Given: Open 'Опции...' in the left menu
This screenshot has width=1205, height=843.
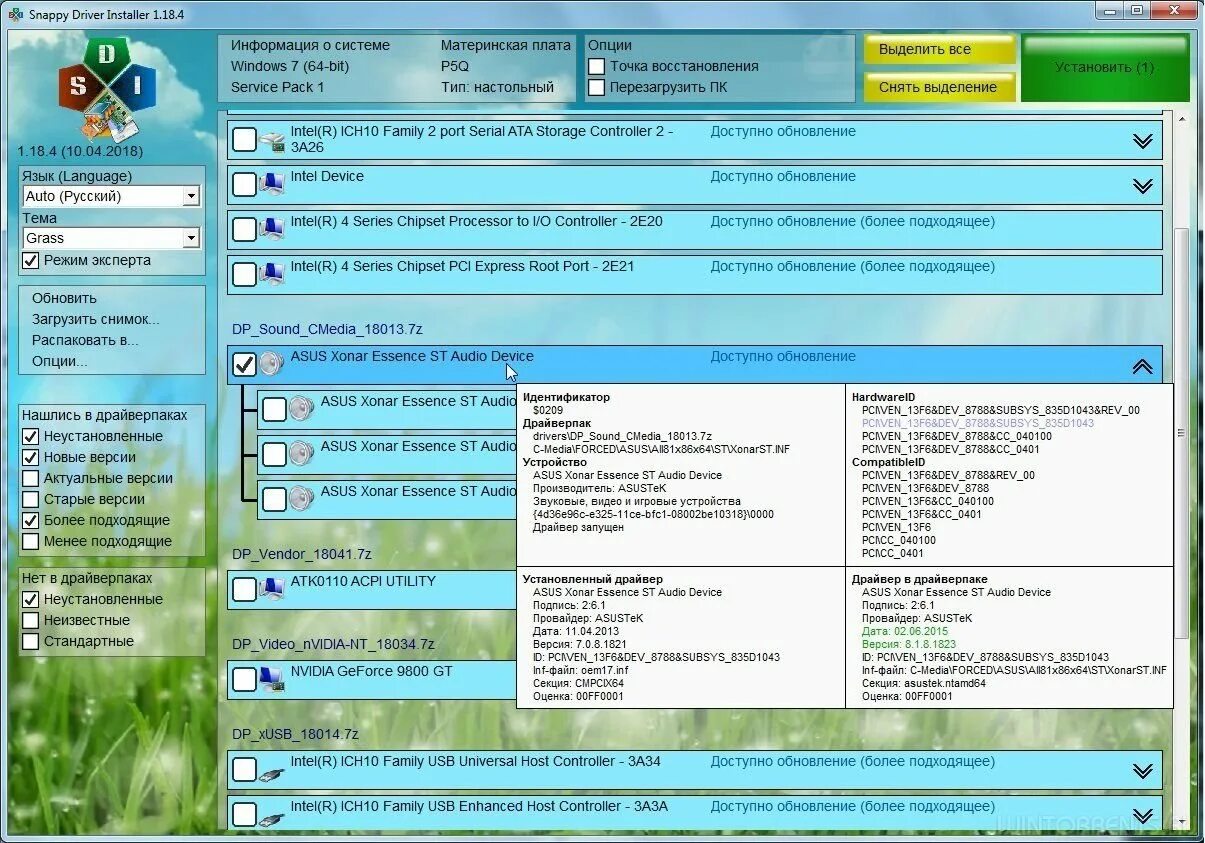Looking at the screenshot, I should click(60, 361).
